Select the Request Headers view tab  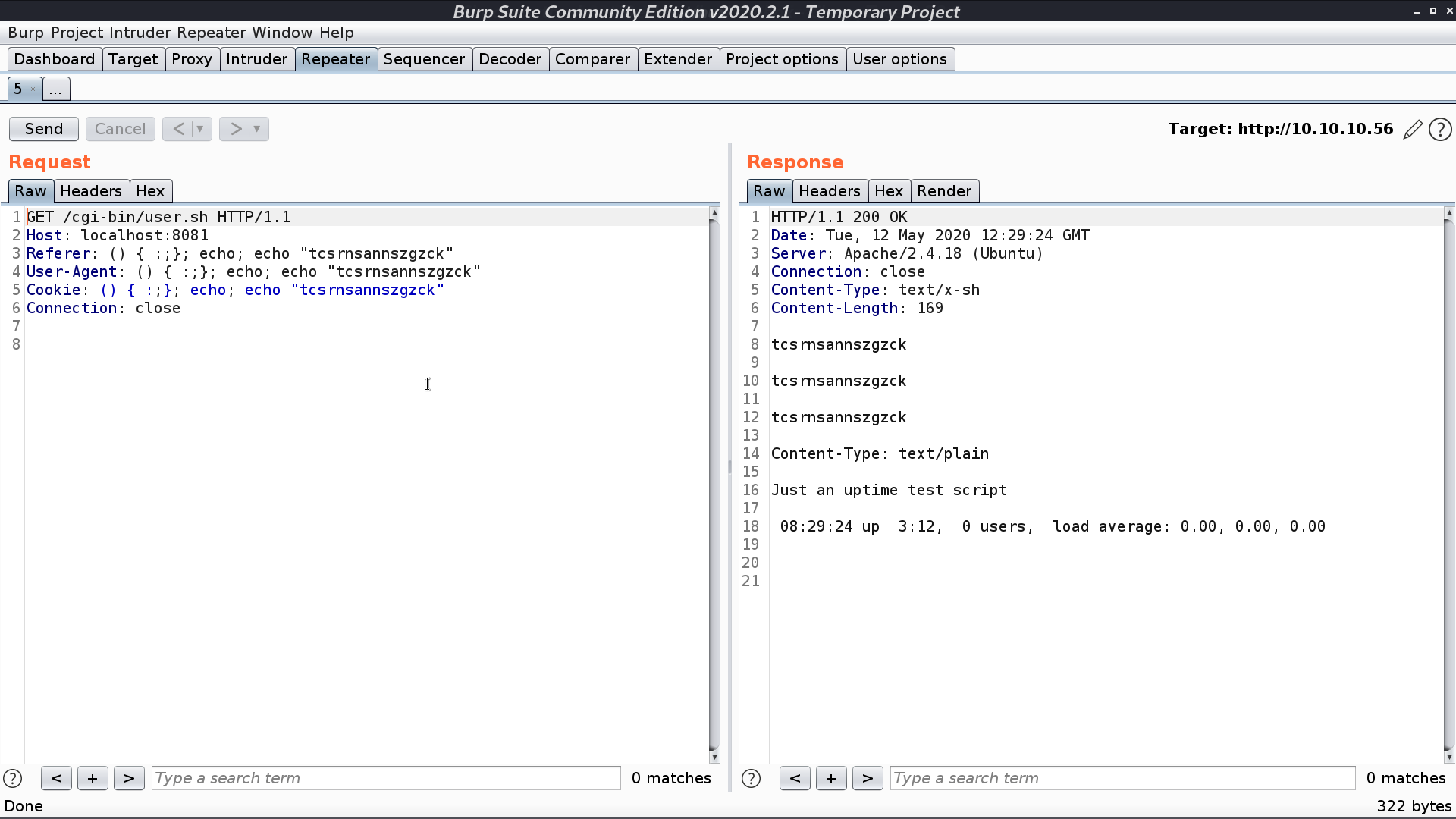[x=91, y=191]
